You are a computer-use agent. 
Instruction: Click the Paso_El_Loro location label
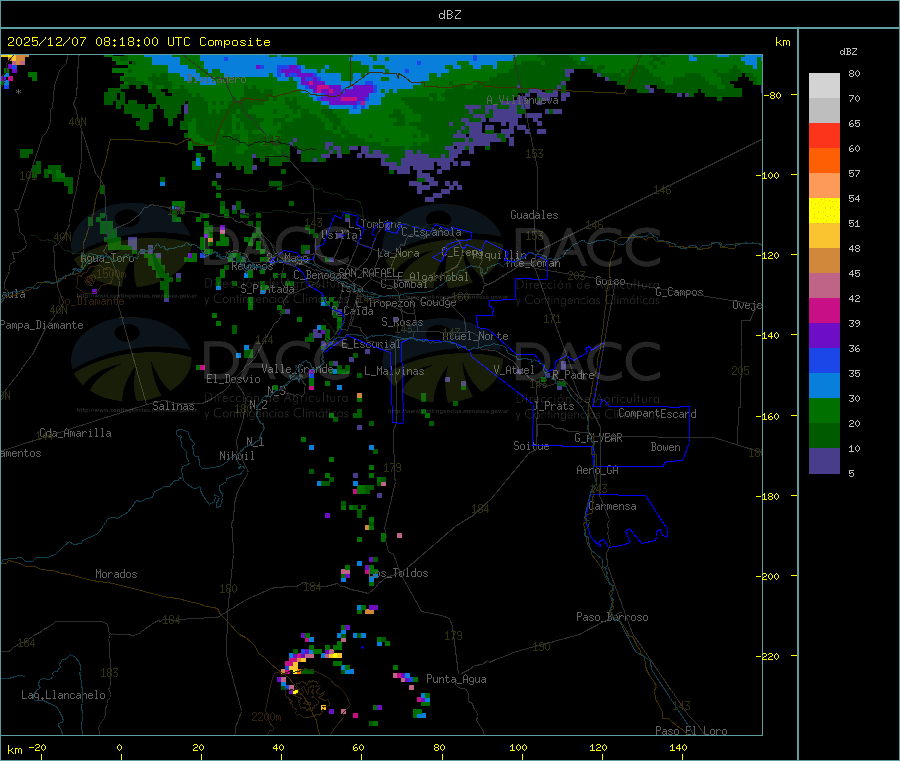point(691,731)
